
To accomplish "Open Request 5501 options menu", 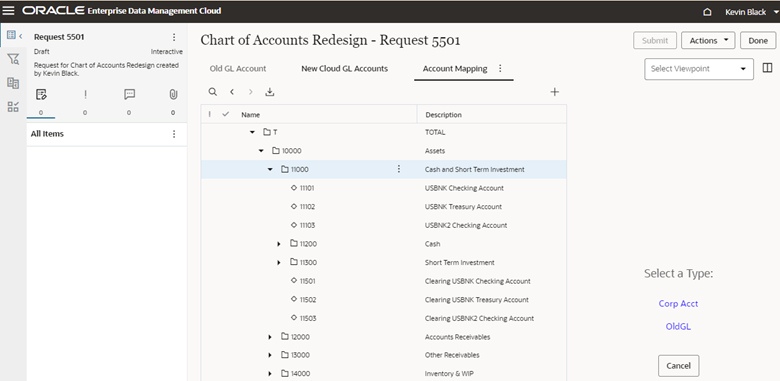I will [x=174, y=37].
